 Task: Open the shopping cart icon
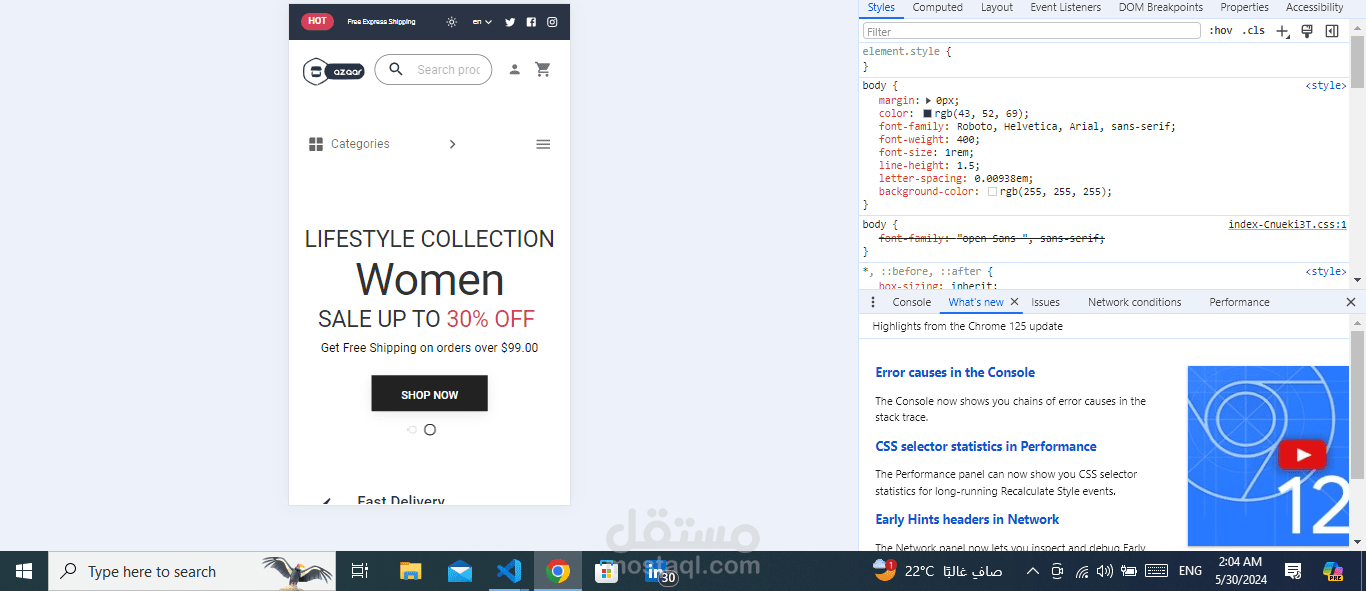coord(543,69)
